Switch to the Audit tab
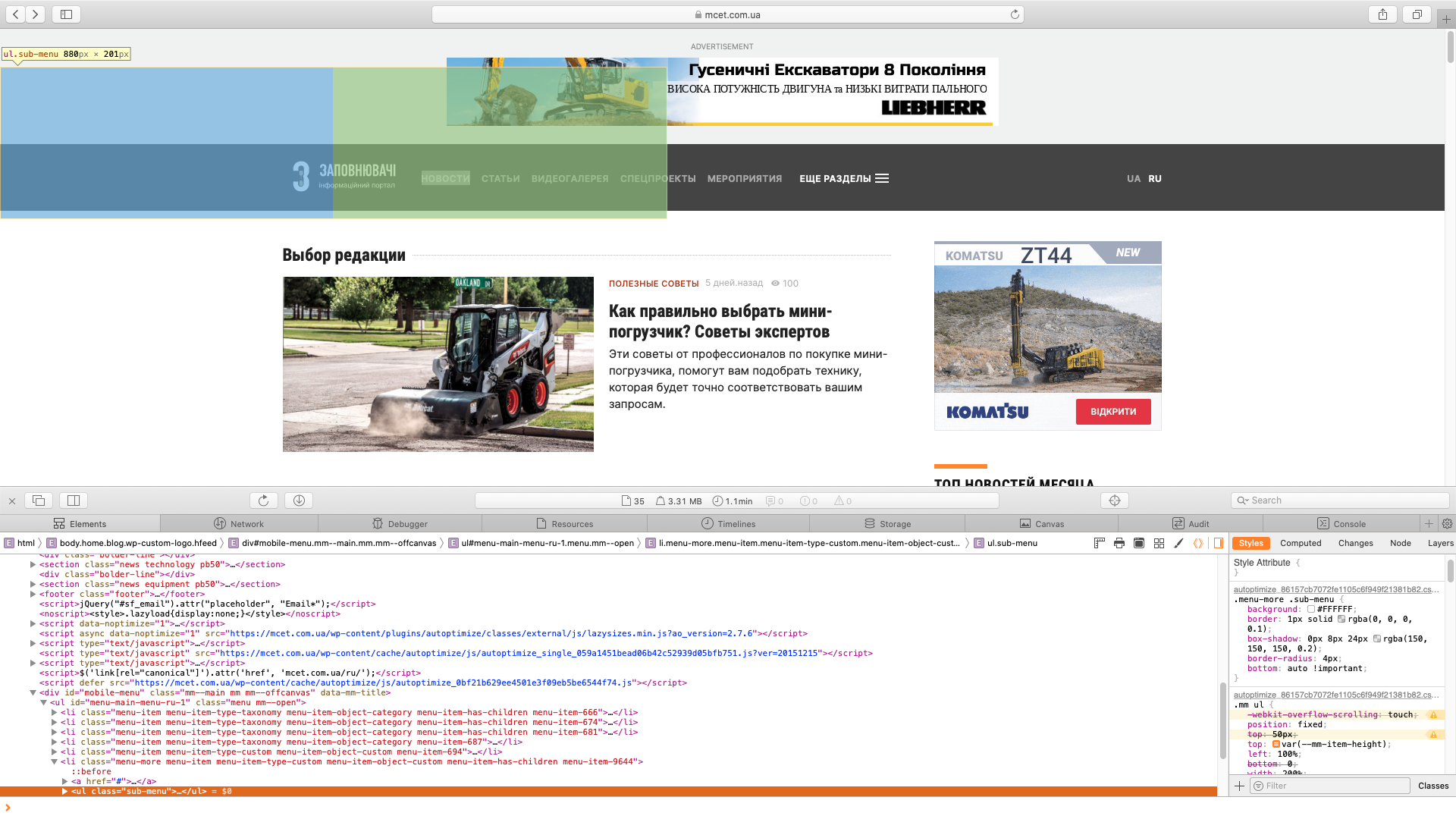The width and height of the screenshot is (1456, 819). coord(1191,523)
